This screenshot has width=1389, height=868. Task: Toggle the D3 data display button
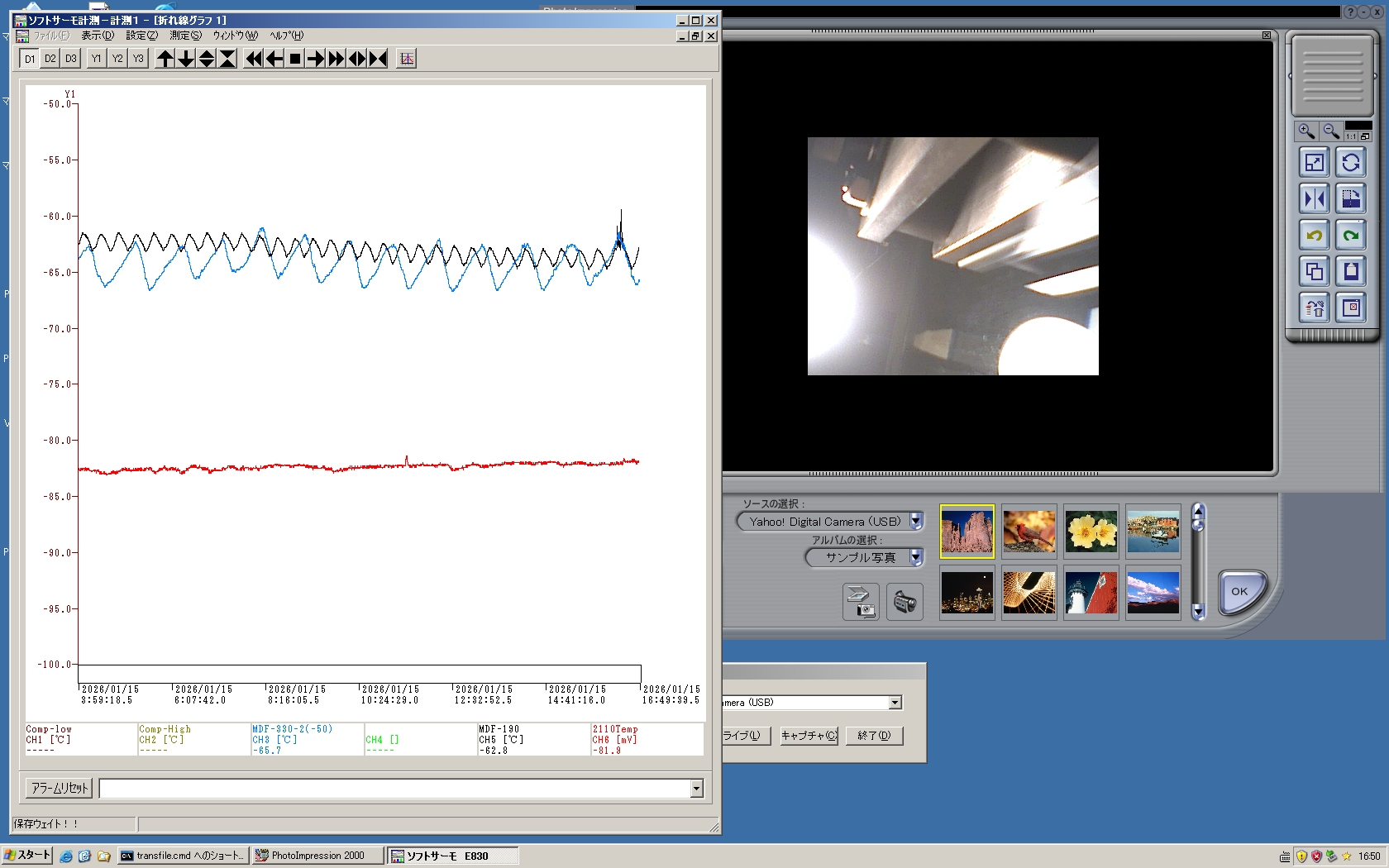coord(71,59)
